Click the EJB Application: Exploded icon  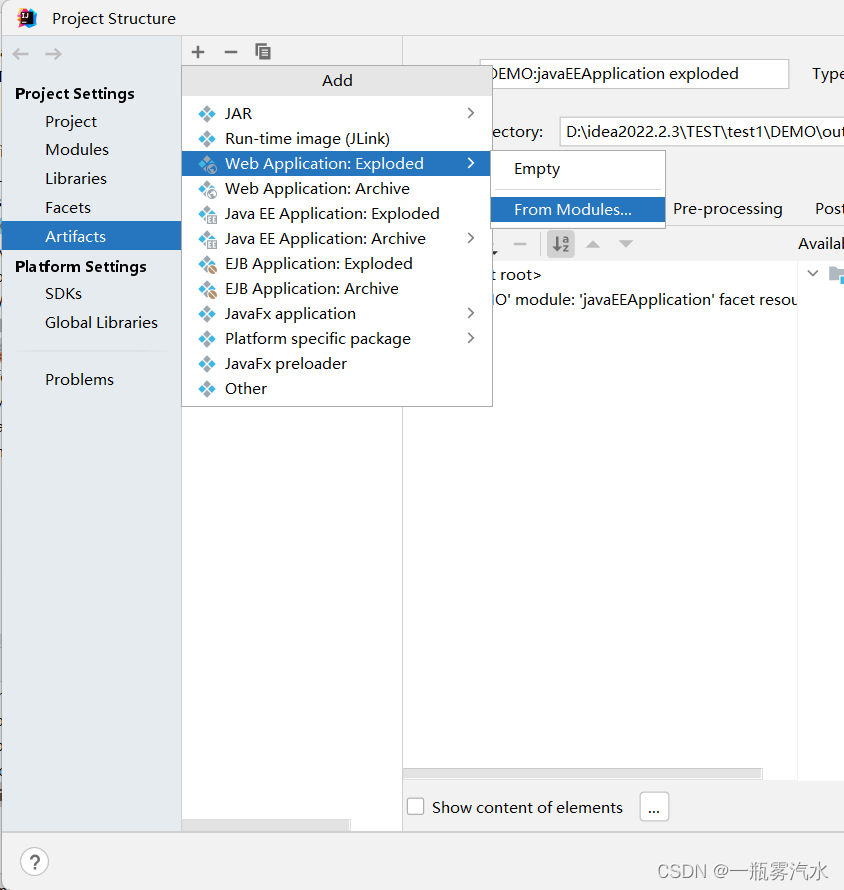coord(207,264)
